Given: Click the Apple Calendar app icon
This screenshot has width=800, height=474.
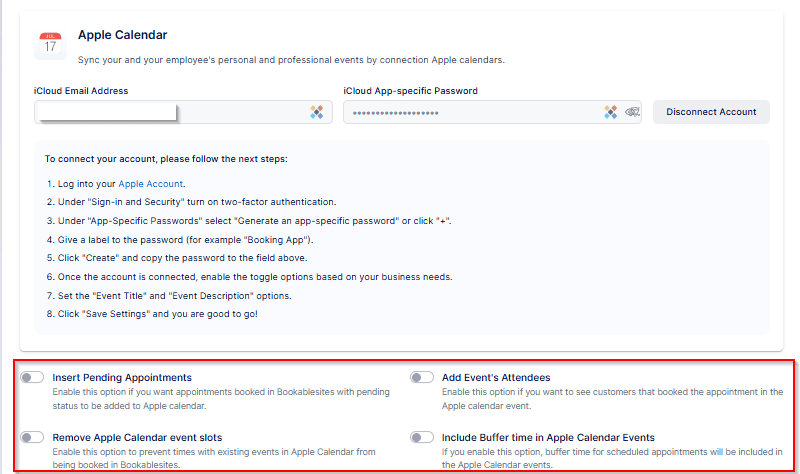Looking at the screenshot, I should [50, 44].
